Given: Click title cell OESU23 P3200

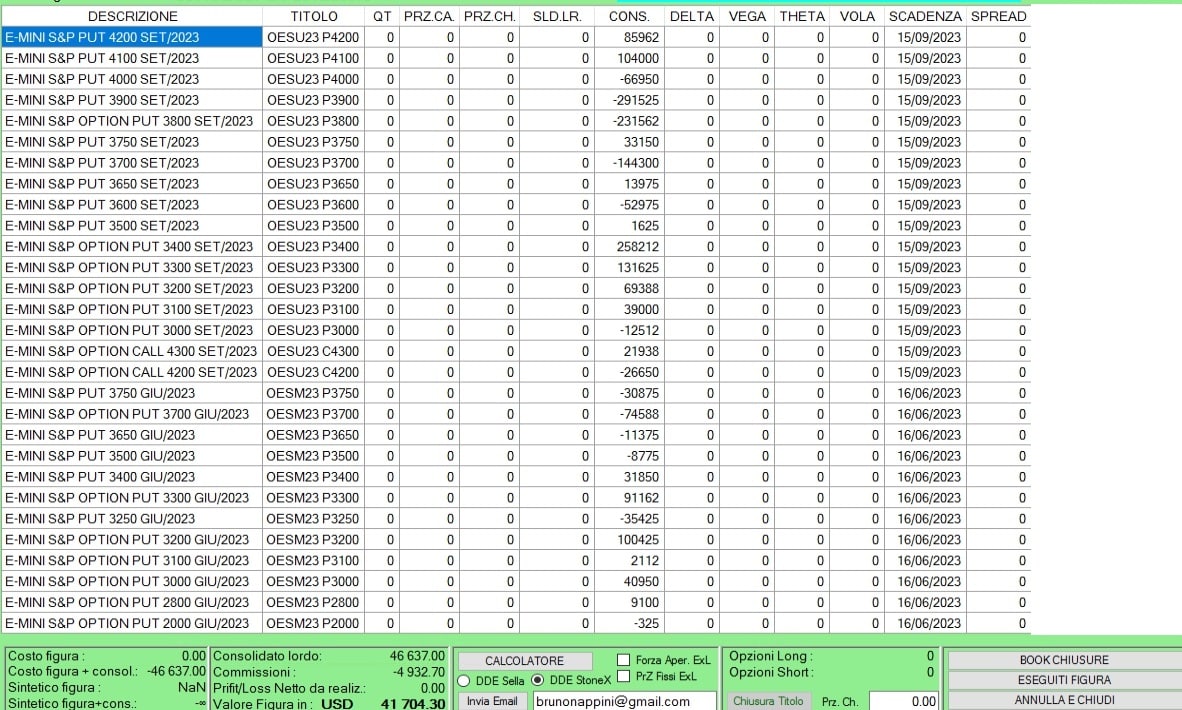Looking at the screenshot, I should pyautogui.click(x=314, y=289).
